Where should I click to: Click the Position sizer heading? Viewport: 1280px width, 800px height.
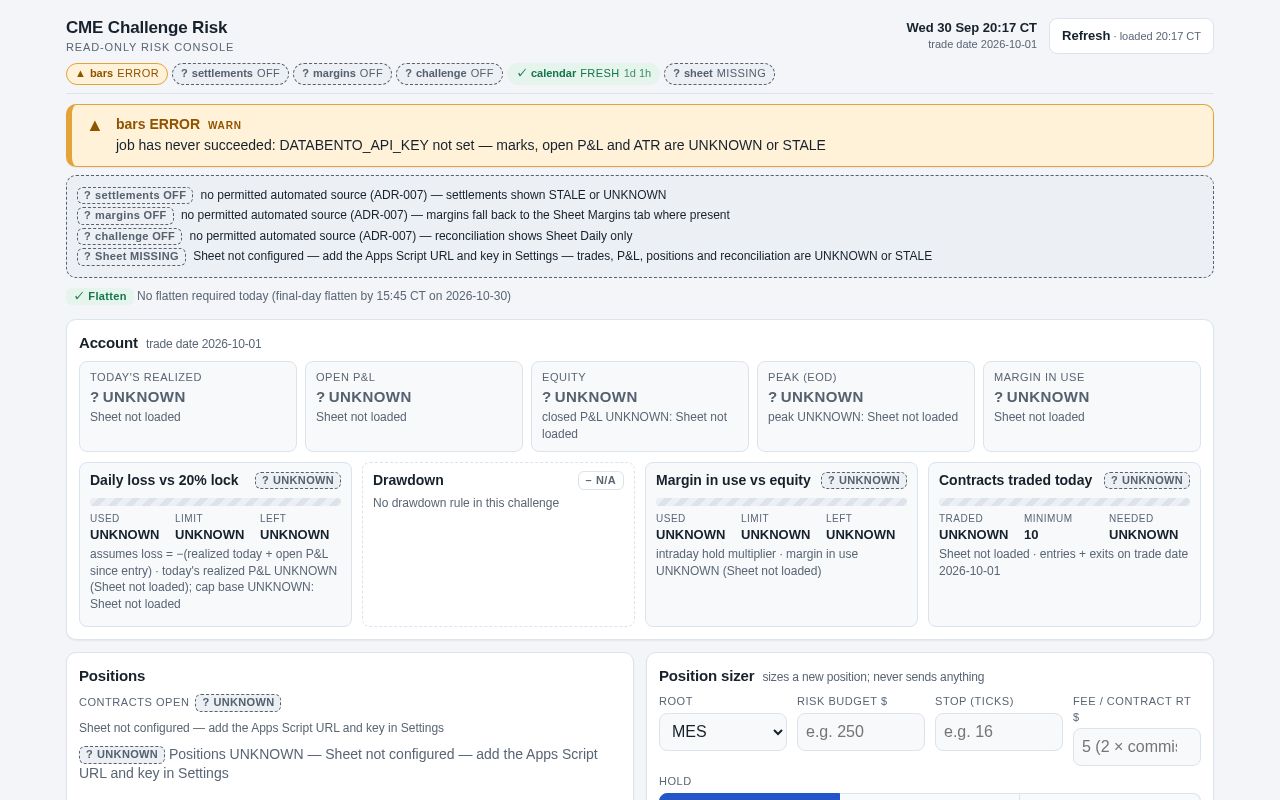tap(707, 676)
